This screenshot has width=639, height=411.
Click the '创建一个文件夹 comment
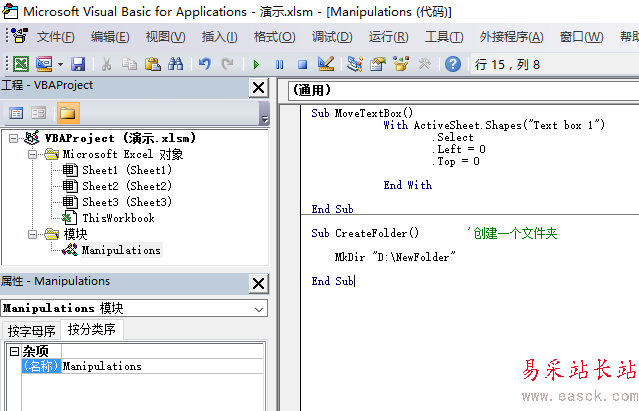click(512, 233)
